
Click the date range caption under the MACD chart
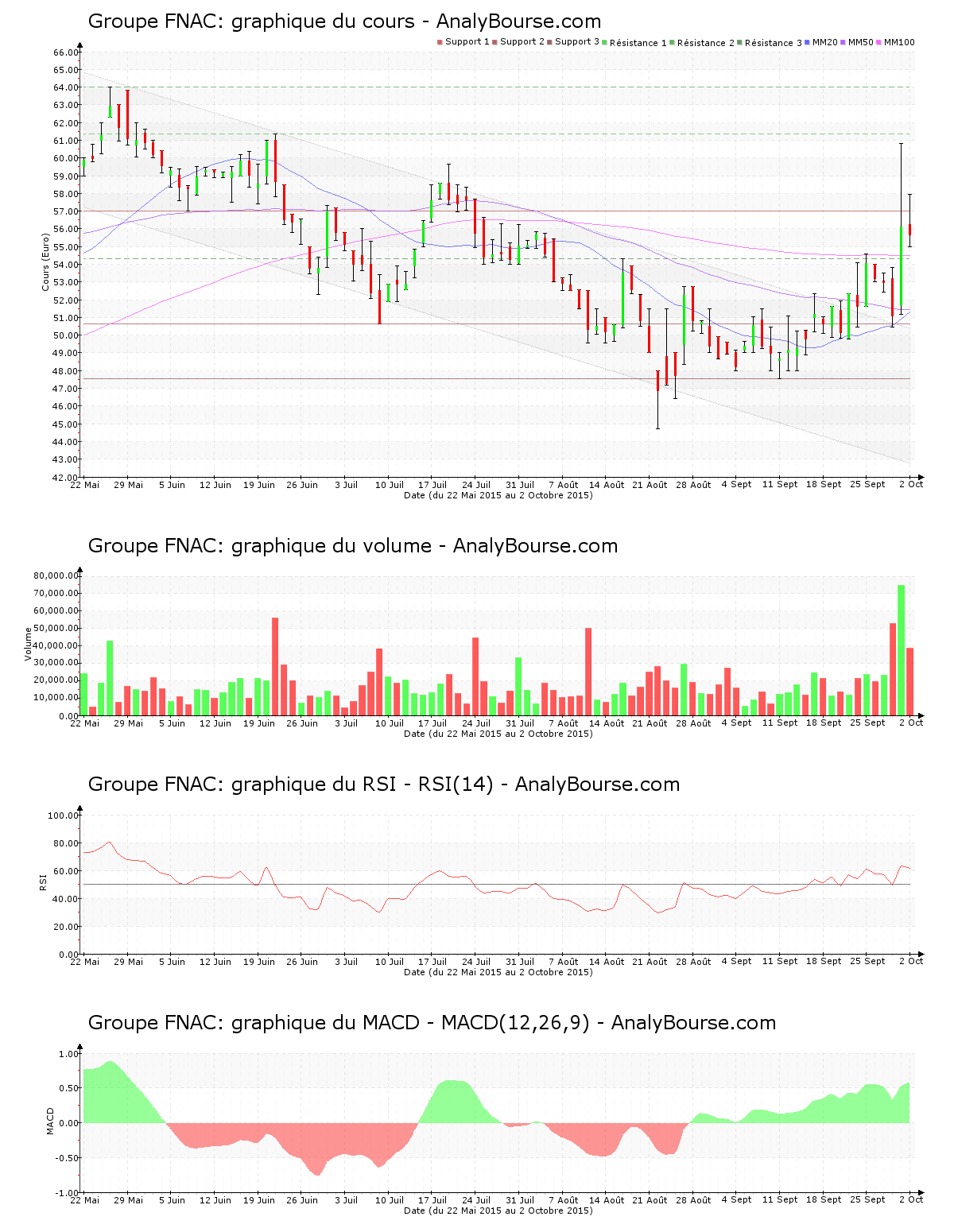(x=498, y=1211)
